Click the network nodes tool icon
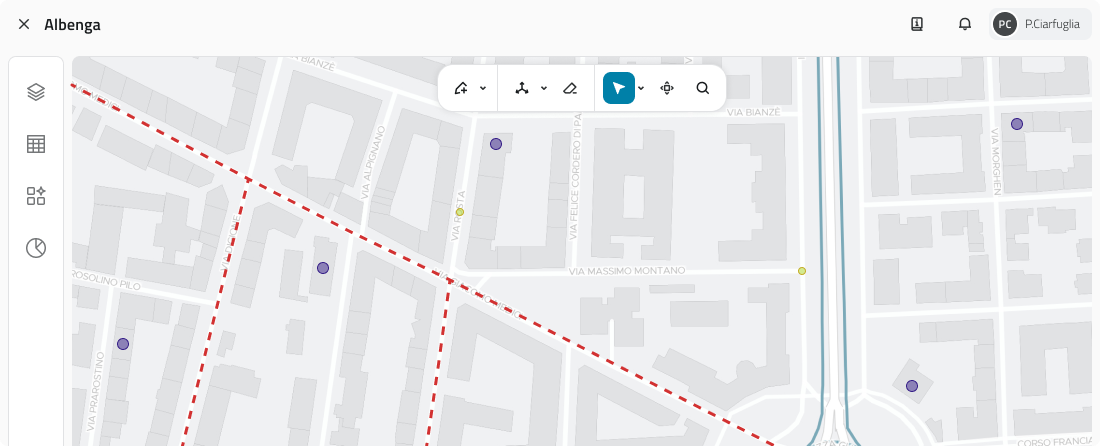 521,88
